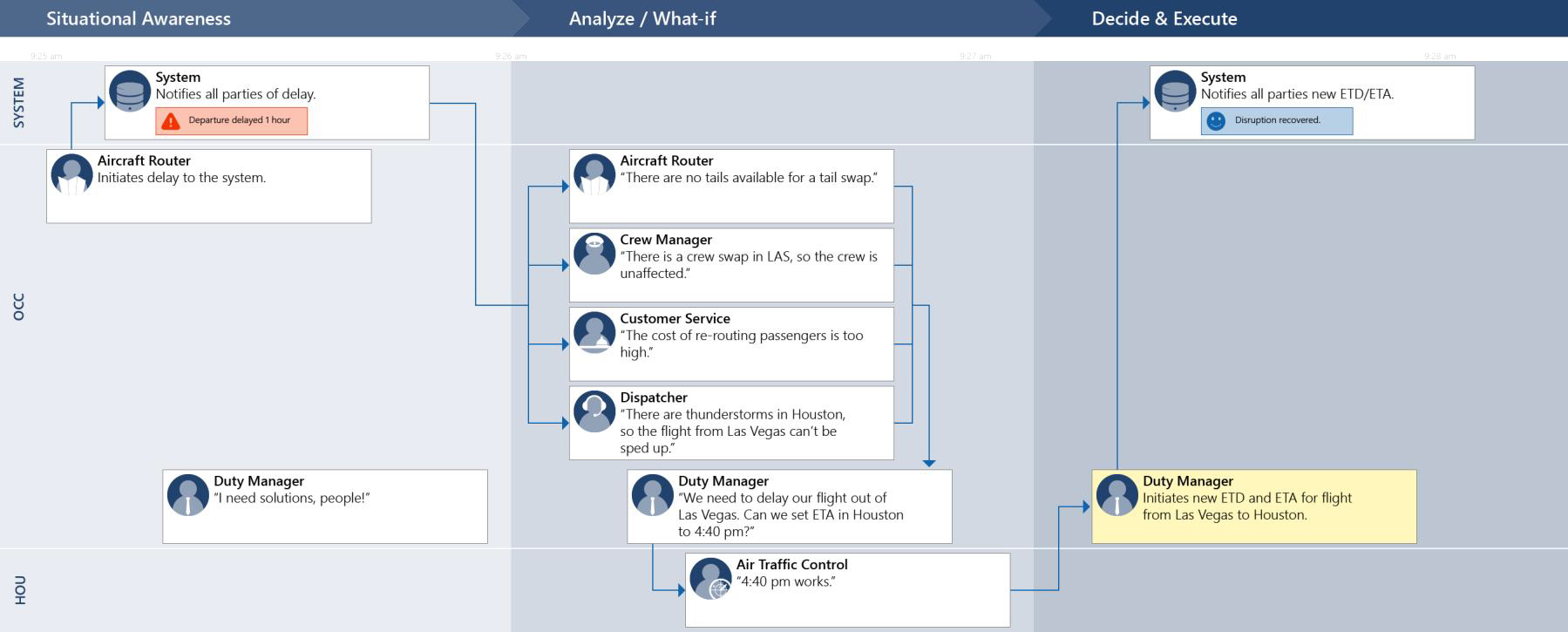Image resolution: width=1568 pixels, height=632 pixels.
Task: Open the Decide & Execute phase header
Action: click(x=1164, y=18)
